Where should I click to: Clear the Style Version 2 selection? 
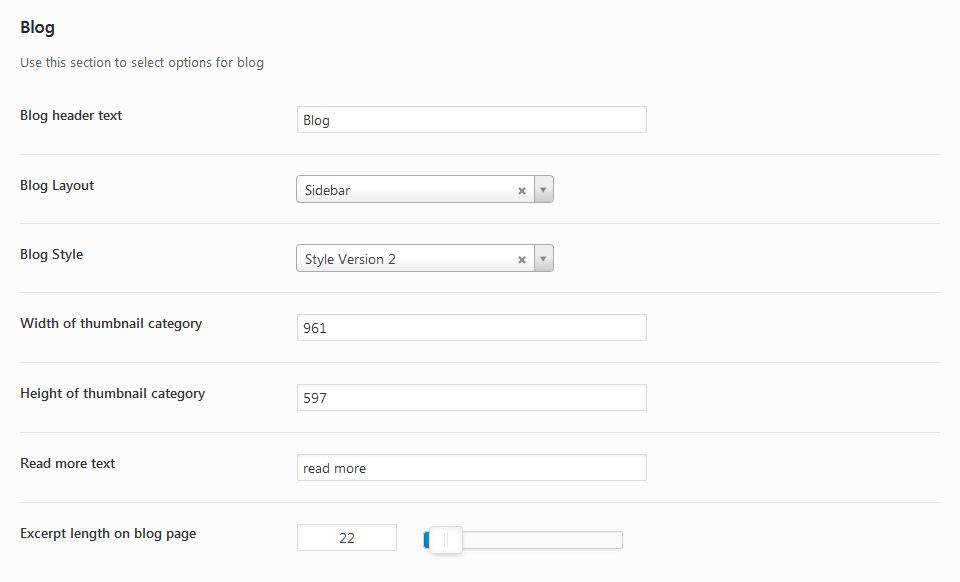point(522,260)
